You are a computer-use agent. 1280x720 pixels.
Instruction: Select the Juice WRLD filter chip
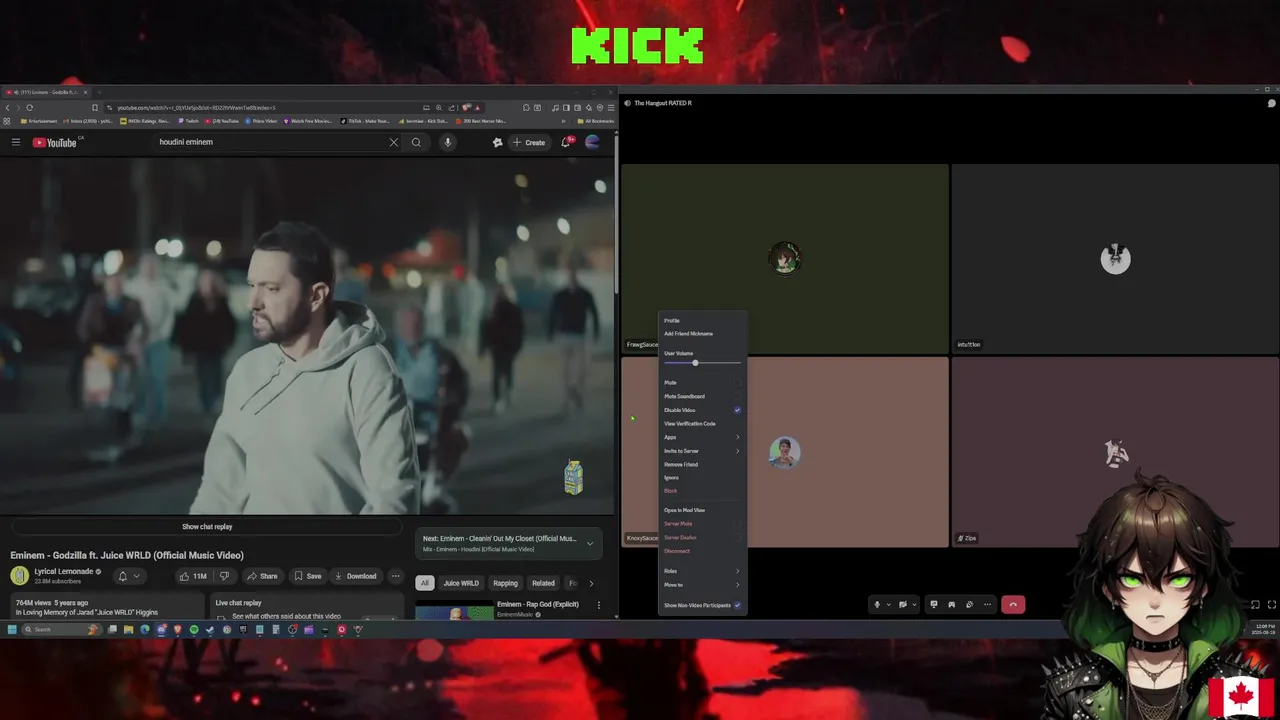click(461, 583)
